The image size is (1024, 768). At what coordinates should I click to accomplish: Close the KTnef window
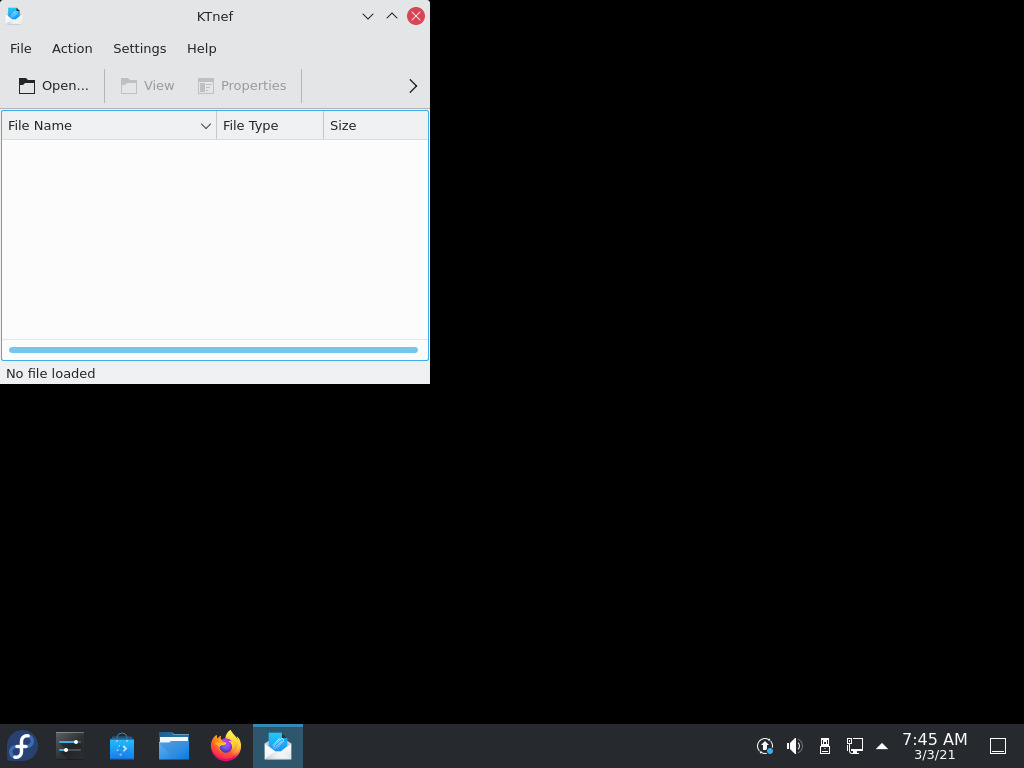click(x=416, y=16)
